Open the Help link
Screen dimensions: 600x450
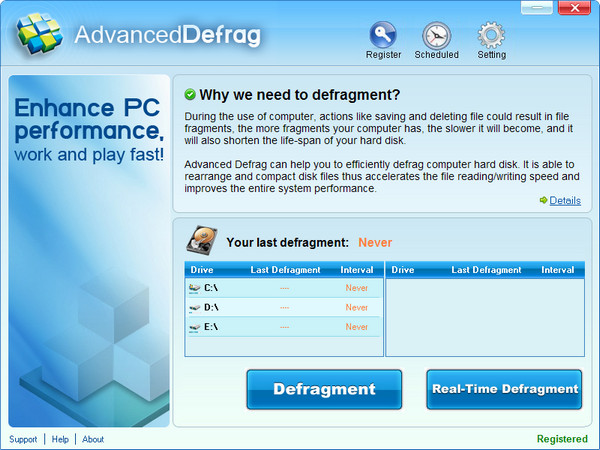tap(60, 439)
